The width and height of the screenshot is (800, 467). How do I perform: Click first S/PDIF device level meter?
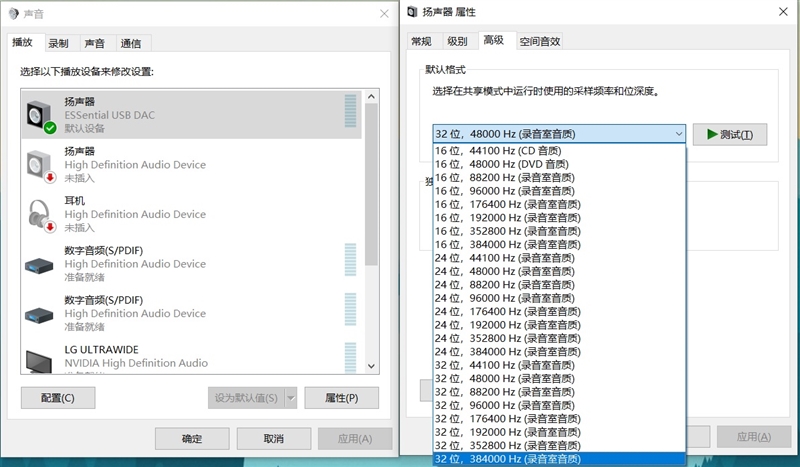click(x=351, y=259)
